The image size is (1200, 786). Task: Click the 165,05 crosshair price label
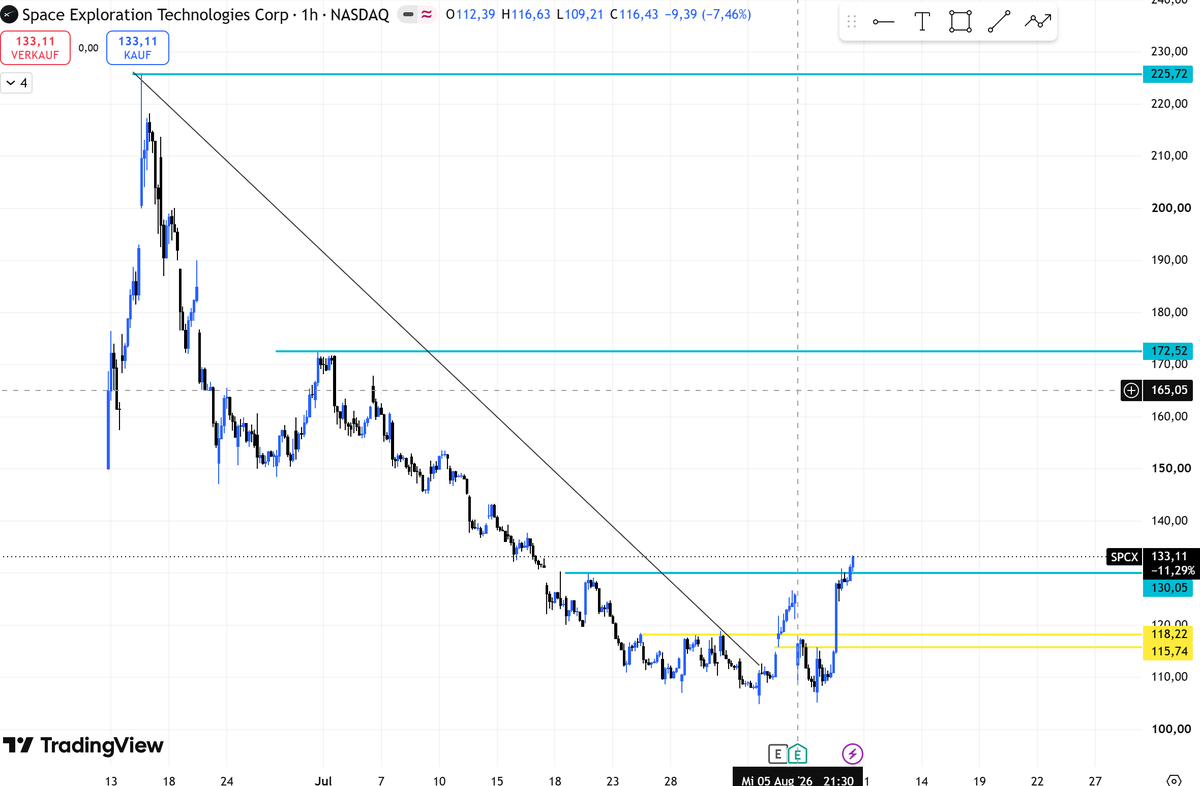pyautogui.click(x=1169, y=391)
